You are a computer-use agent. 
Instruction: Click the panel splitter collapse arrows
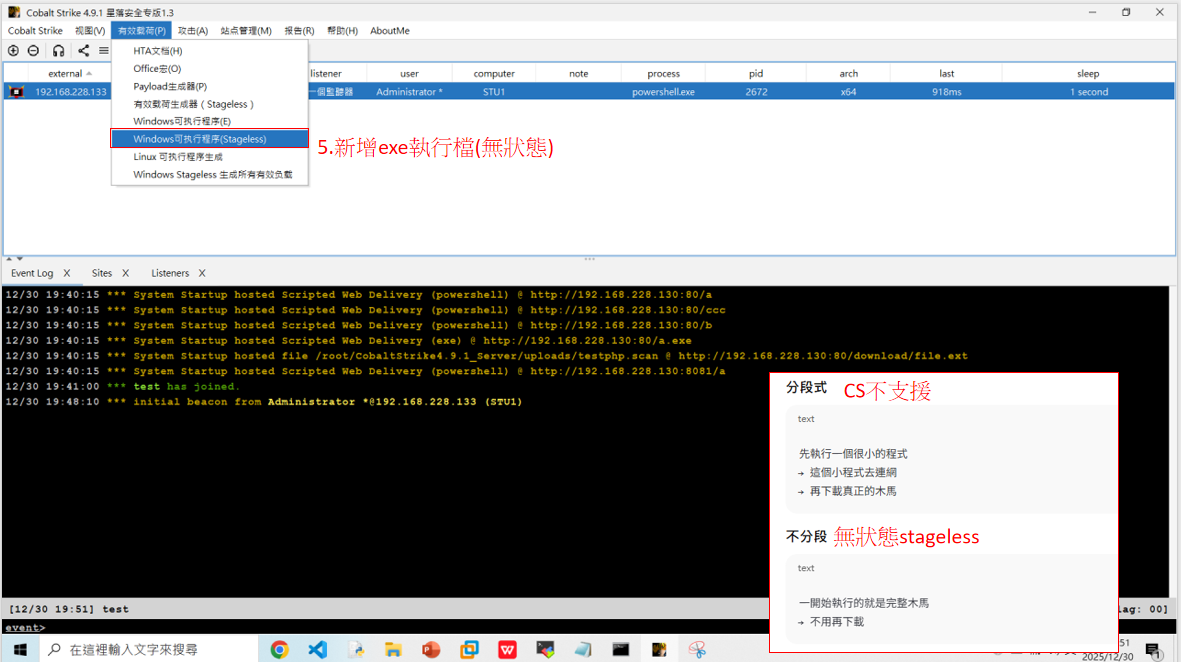pyautogui.click(x=14, y=259)
